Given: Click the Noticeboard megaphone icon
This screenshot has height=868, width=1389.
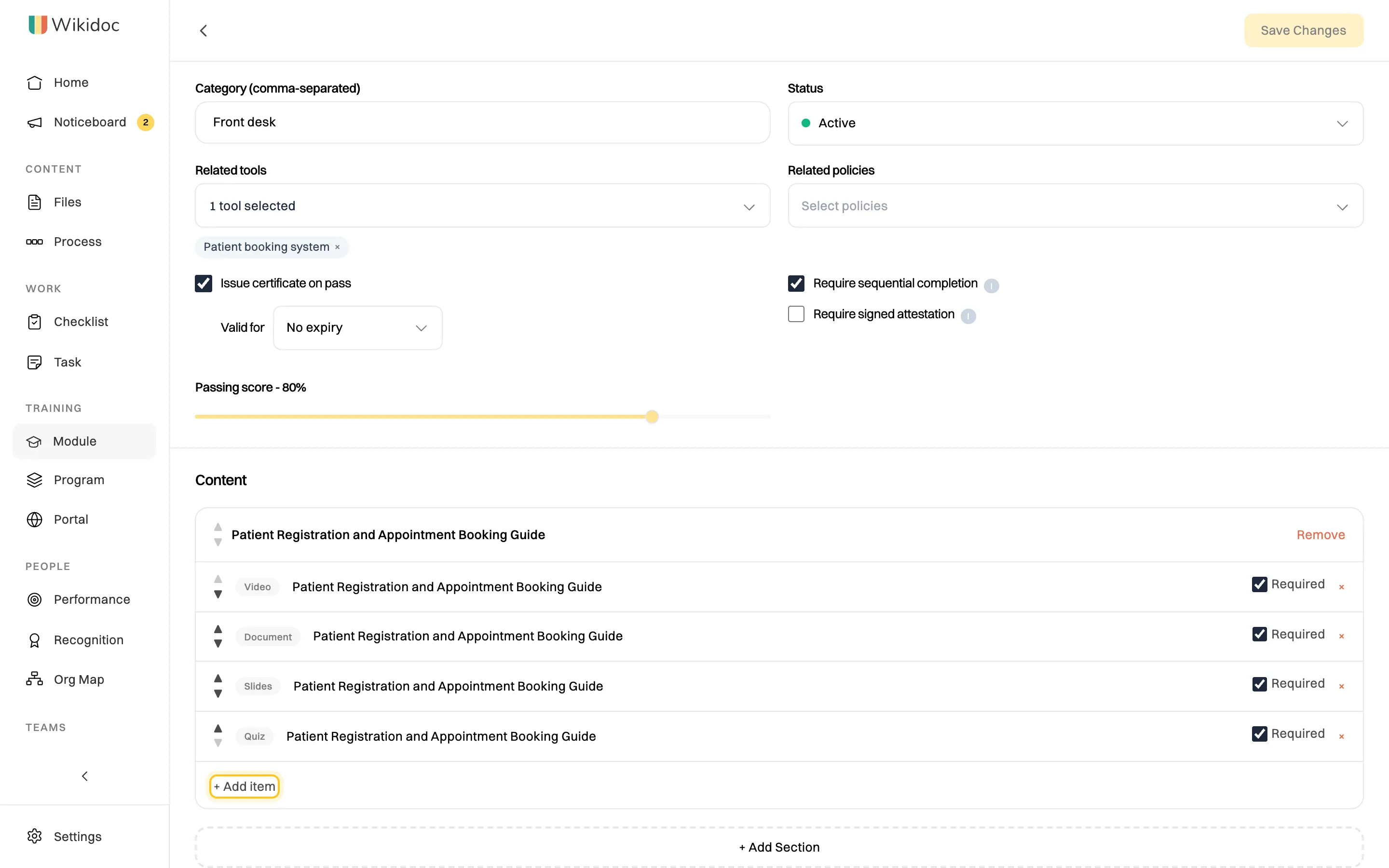Looking at the screenshot, I should [34, 122].
